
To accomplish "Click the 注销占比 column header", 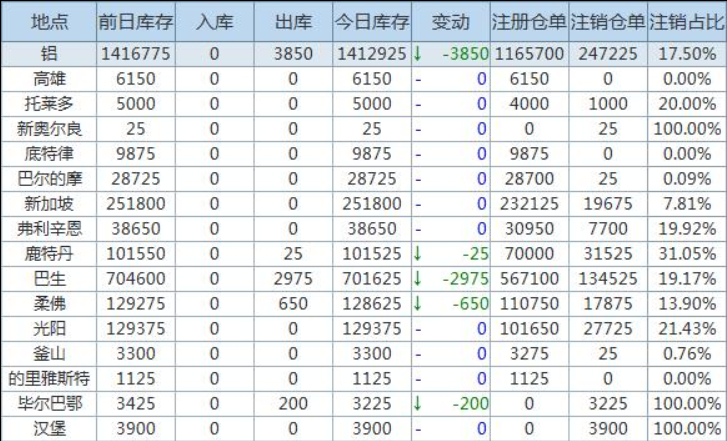I will 687,21.
